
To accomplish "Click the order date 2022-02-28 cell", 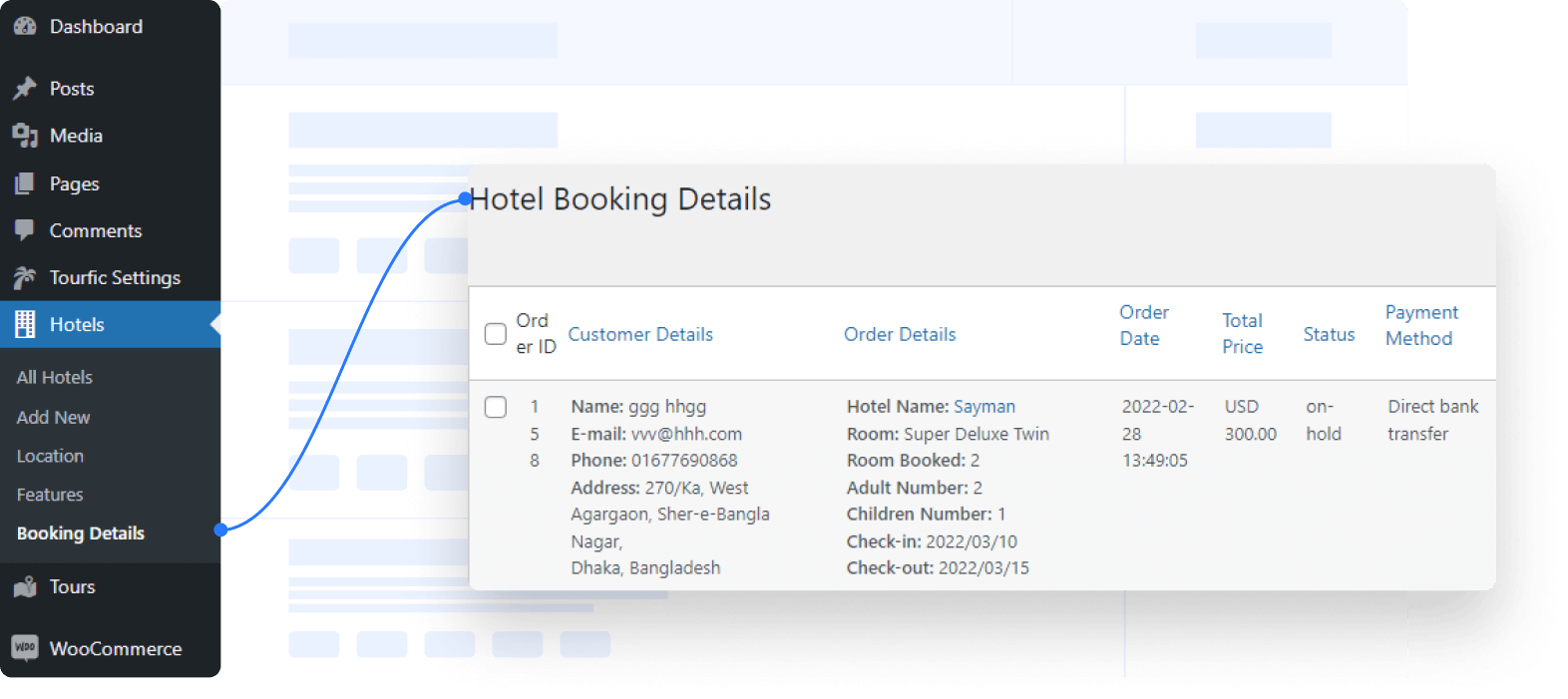I will [x=1157, y=434].
